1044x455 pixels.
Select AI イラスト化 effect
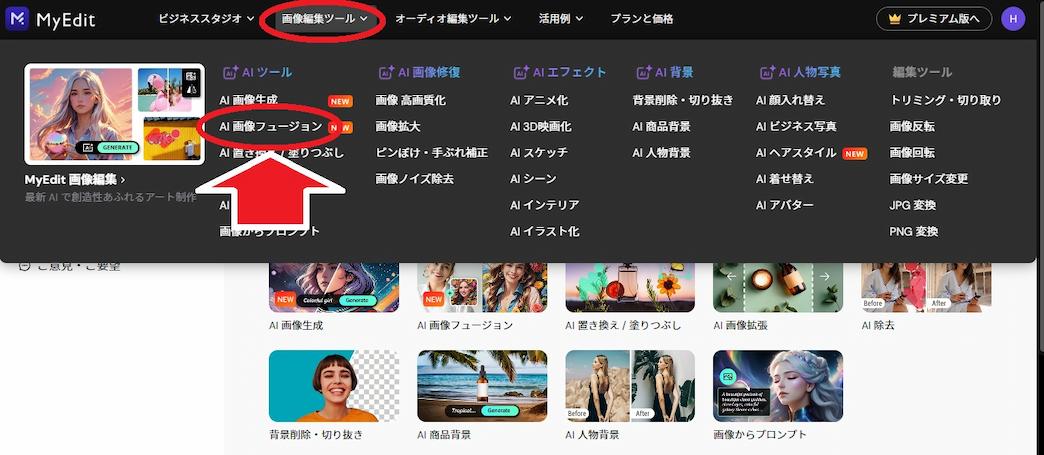point(545,231)
